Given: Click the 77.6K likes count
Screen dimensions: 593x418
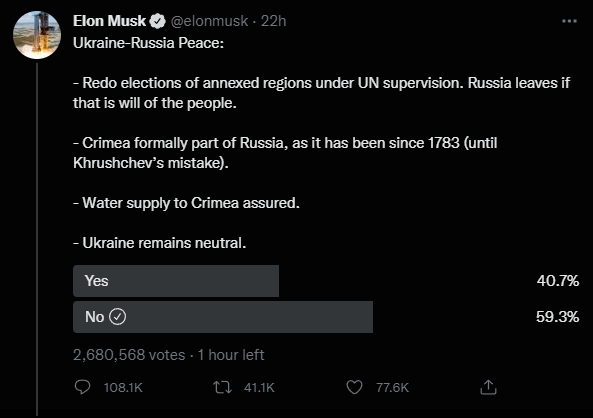Looking at the screenshot, I should point(392,388).
